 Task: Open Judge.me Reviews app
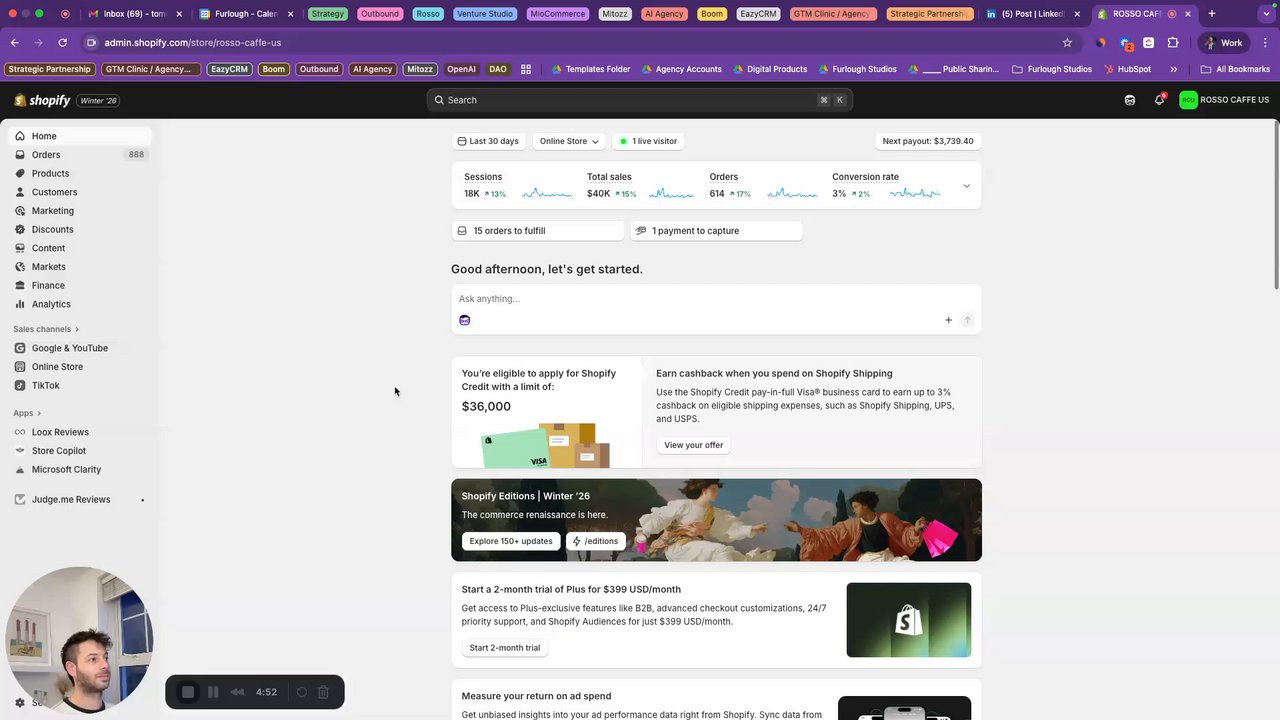78,499
